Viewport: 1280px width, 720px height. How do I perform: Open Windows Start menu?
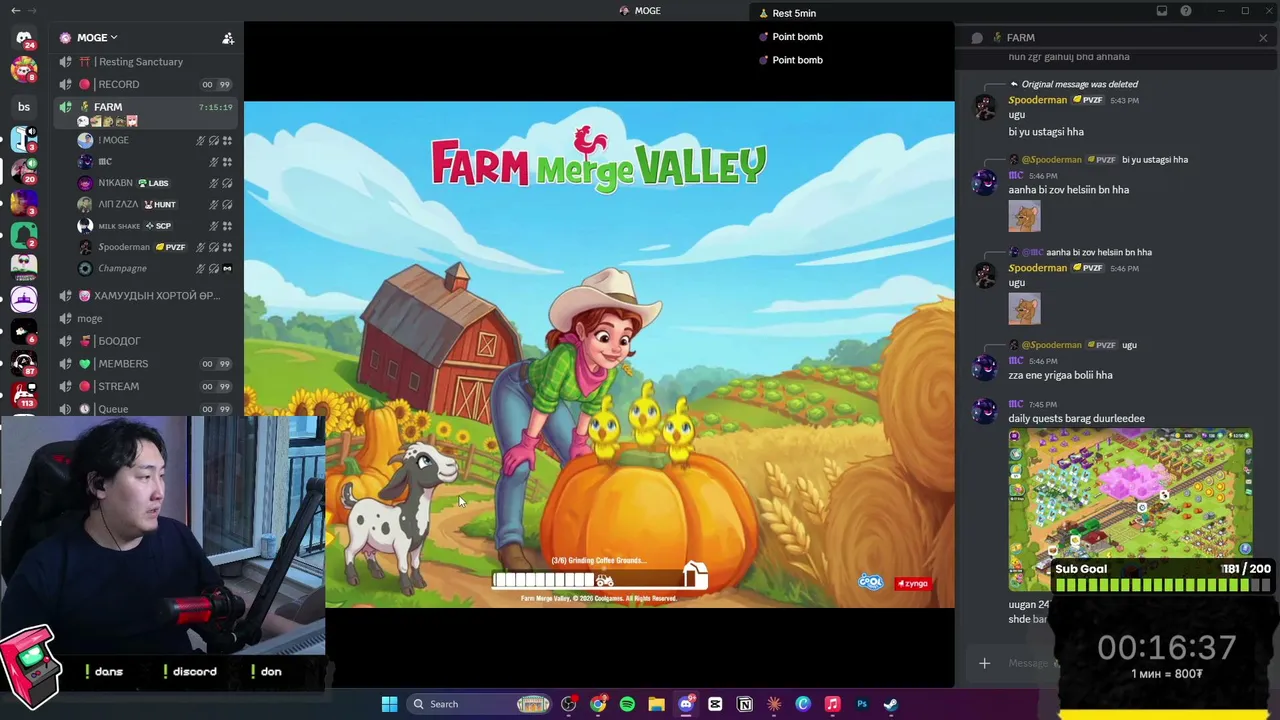pyautogui.click(x=389, y=704)
